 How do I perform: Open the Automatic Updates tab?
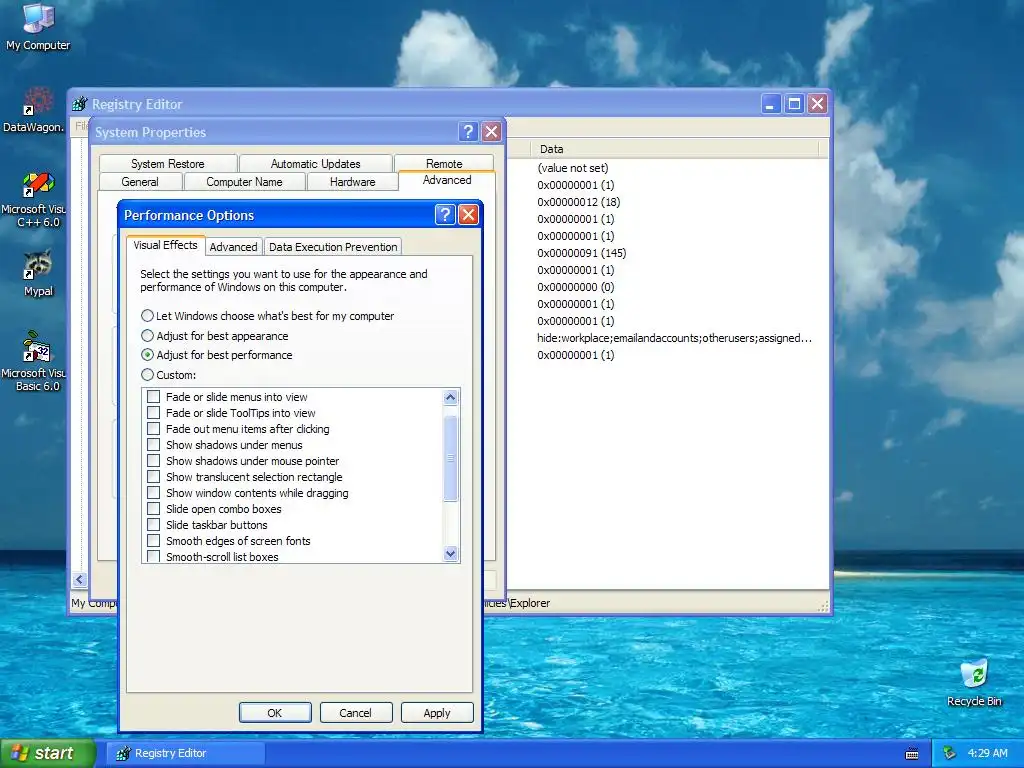coord(315,163)
